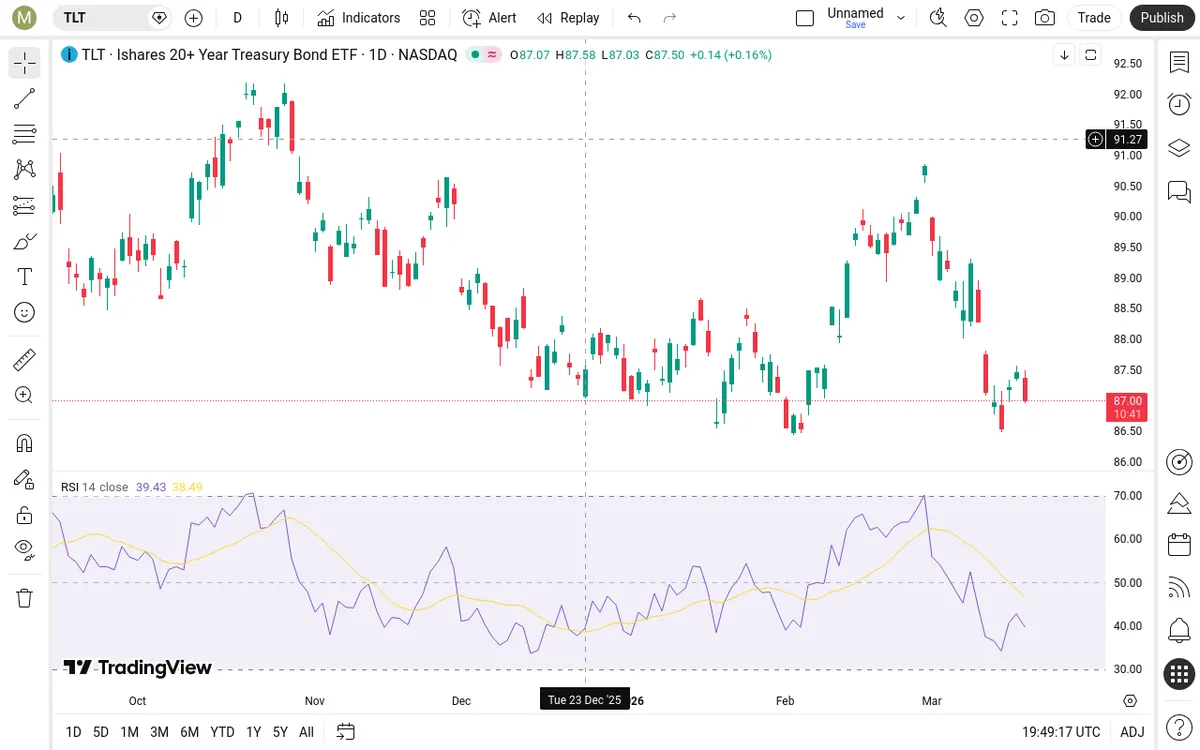Open the user profile M avatar
1200x750 pixels.
click(x=25, y=17)
